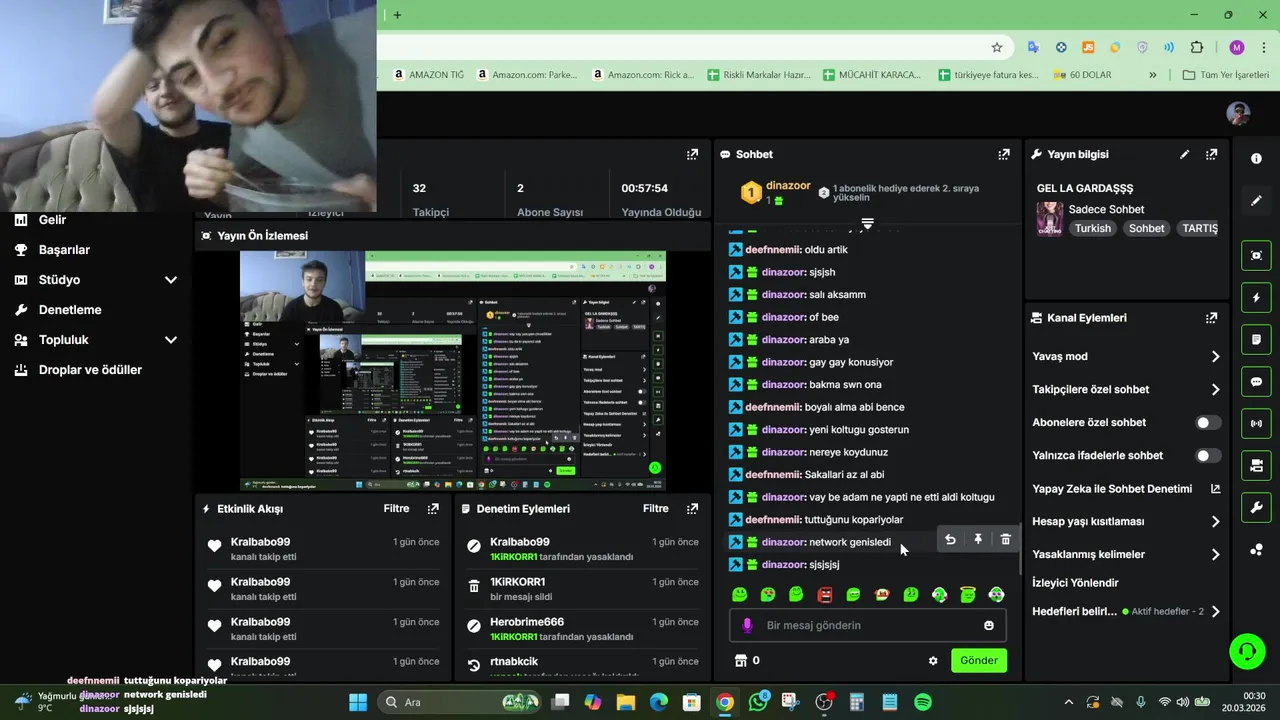Toggle the moderation log document icon in the right sidebar
The width and height of the screenshot is (1280, 720).
[x=1256, y=340]
